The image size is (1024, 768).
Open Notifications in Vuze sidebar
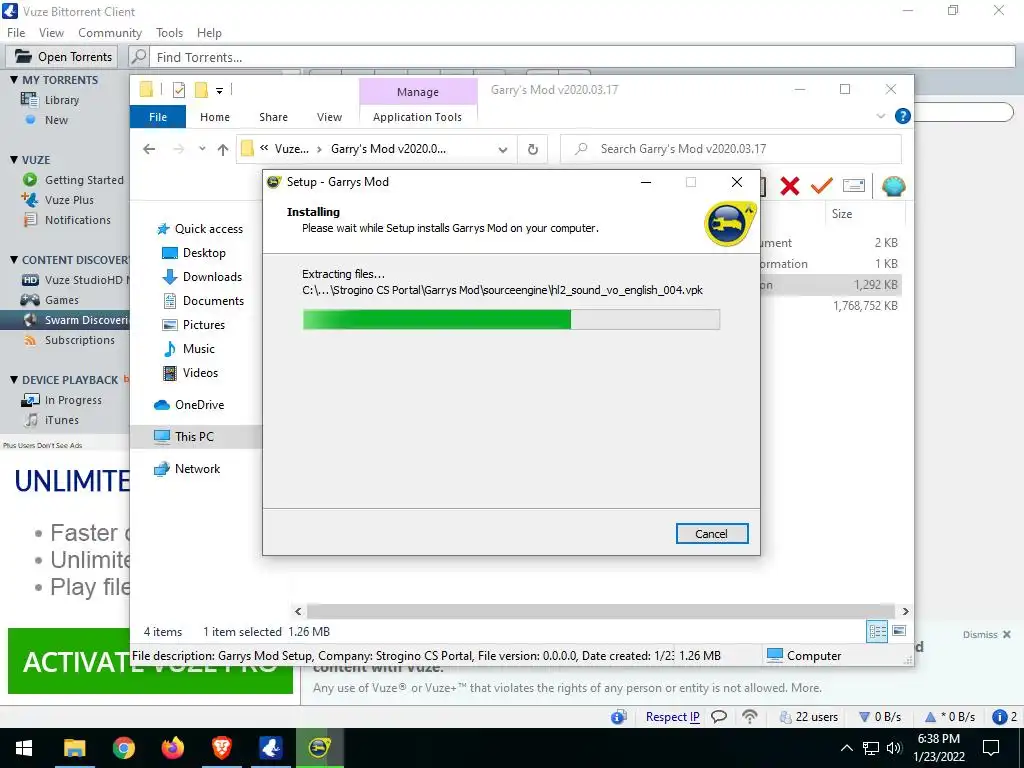click(77, 220)
